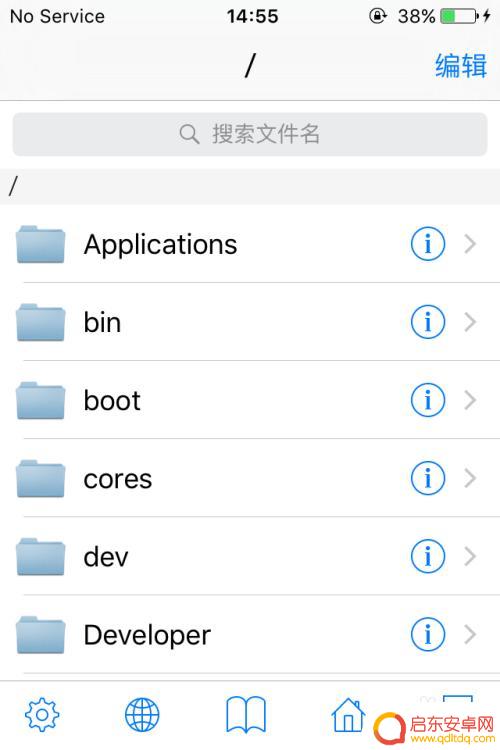The image size is (500, 750).
Task: Tap the Applications folder icon
Action: [40, 244]
